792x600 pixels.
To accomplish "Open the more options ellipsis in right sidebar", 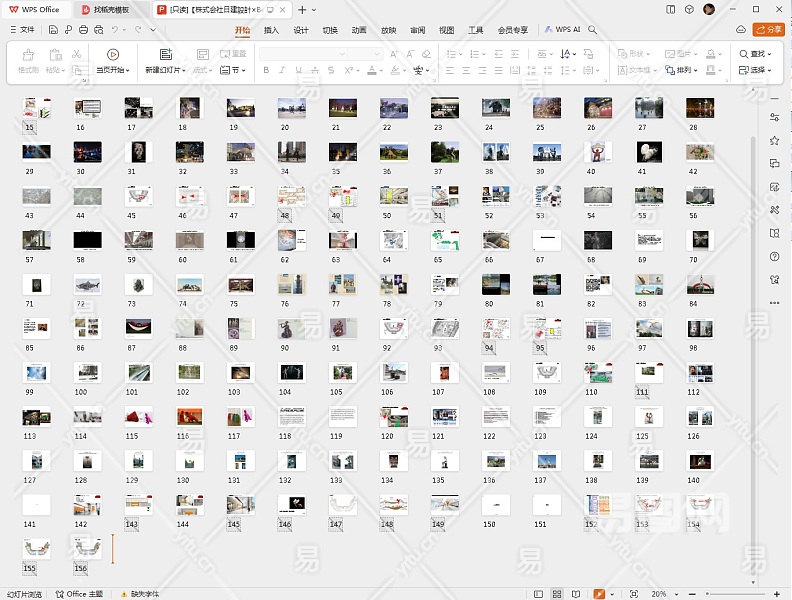I will (x=774, y=302).
